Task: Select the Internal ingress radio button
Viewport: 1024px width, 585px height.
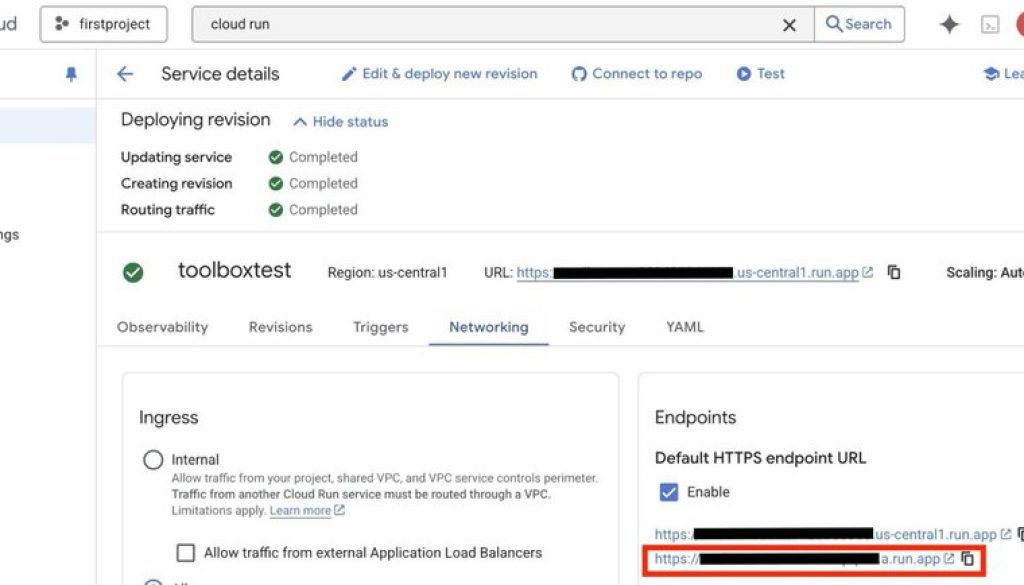Action: click(x=153, y=459)
